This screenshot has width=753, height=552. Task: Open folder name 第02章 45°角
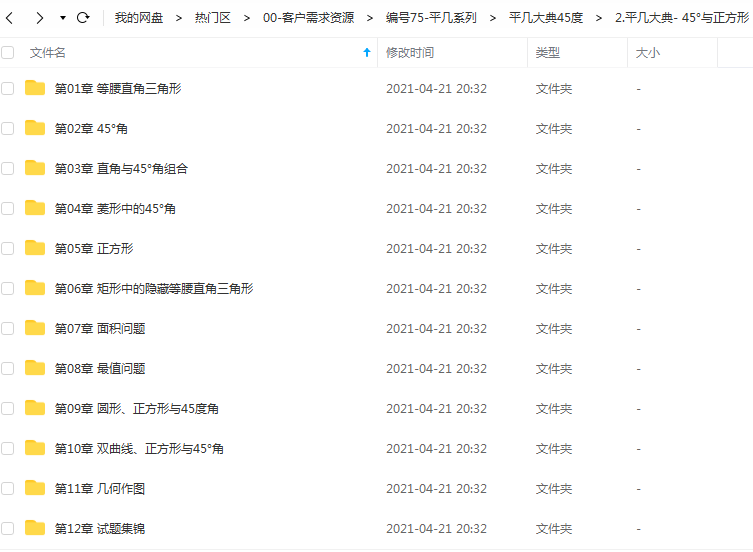(91, 129)
